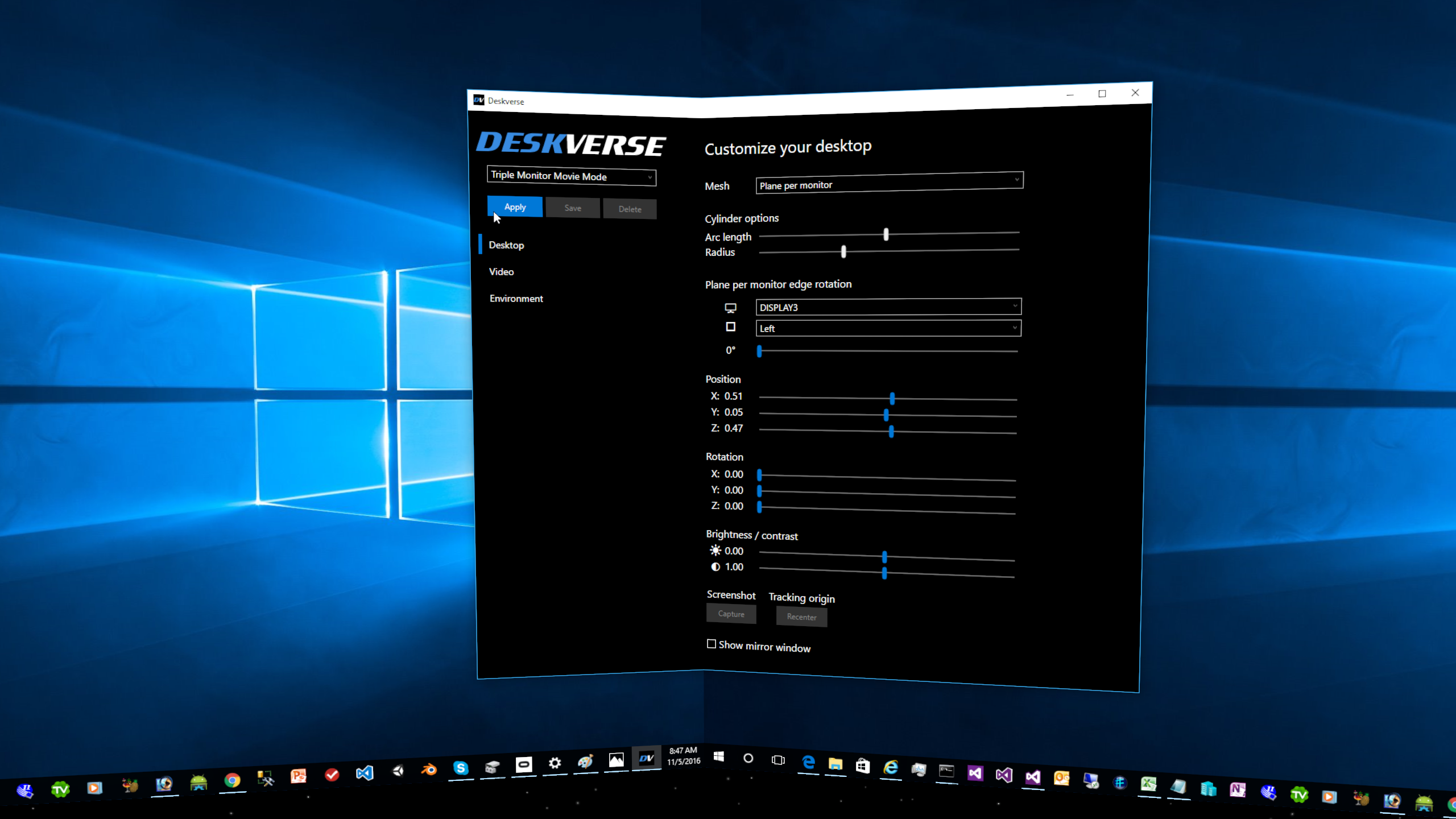Open PowerPoint from the taskbar
The width and height of the screenshot is (1456, 819).
[299, 776]
